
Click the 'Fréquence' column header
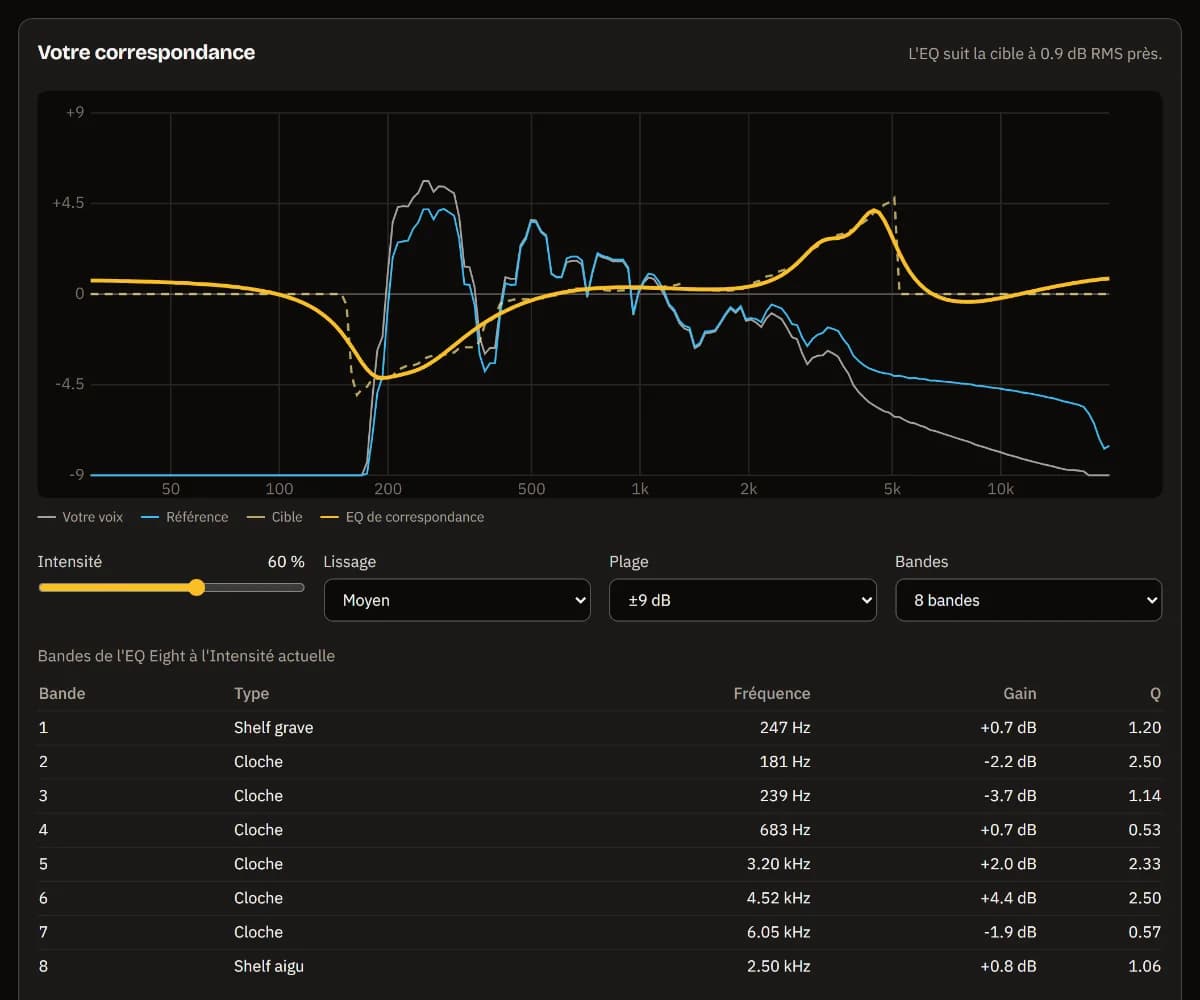[x=772, y=693]
